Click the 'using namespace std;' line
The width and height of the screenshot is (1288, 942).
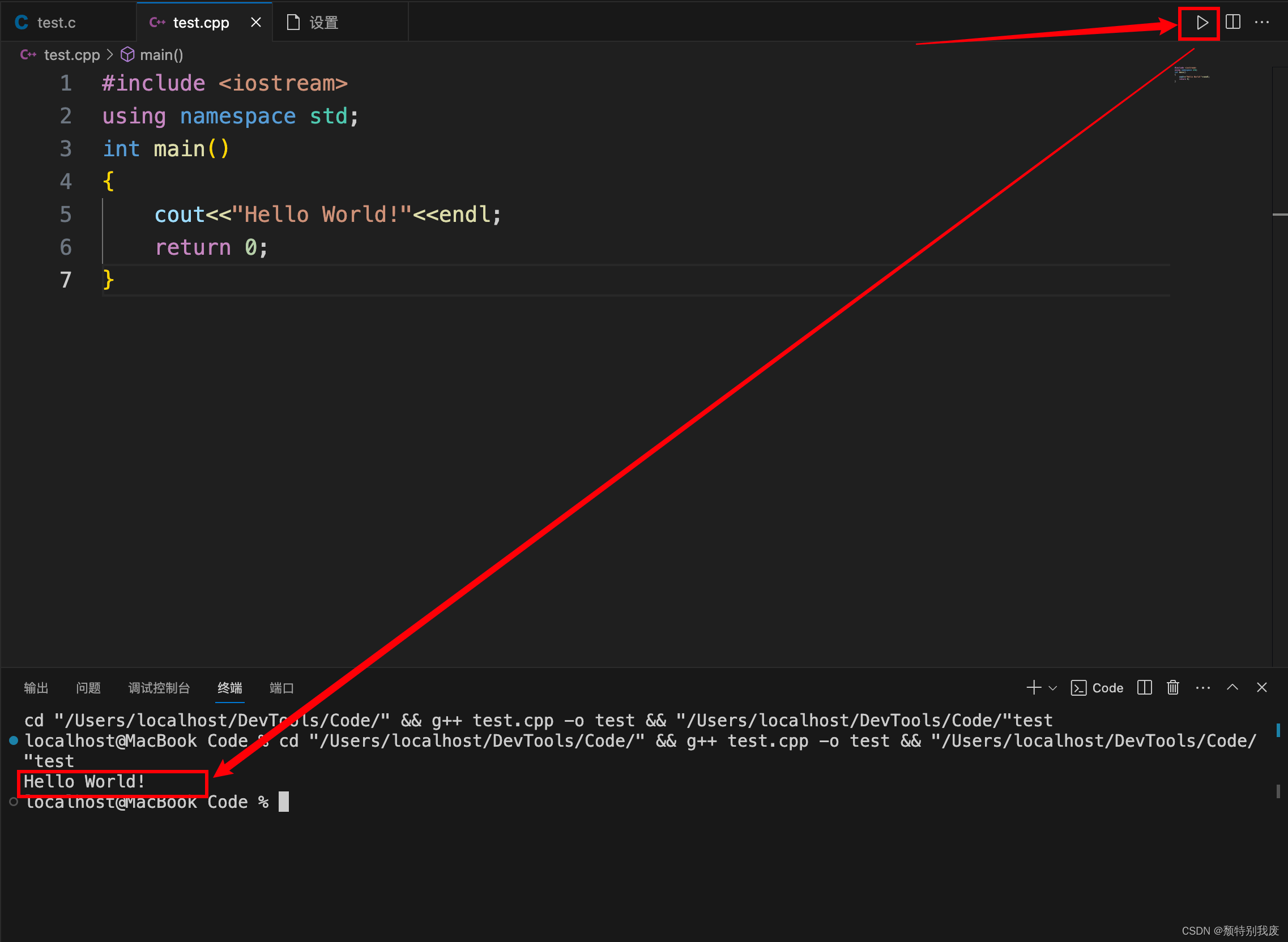[x=231, y=116]
